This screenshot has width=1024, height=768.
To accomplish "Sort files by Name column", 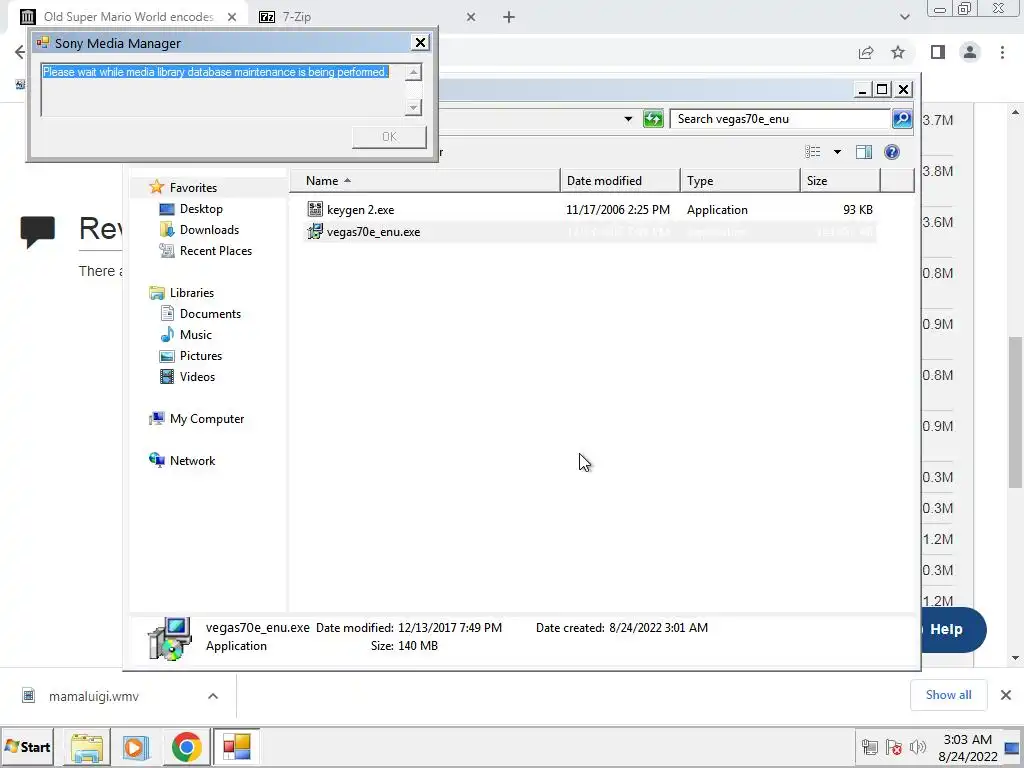I will pyautogui.click(x=424, y=181).
